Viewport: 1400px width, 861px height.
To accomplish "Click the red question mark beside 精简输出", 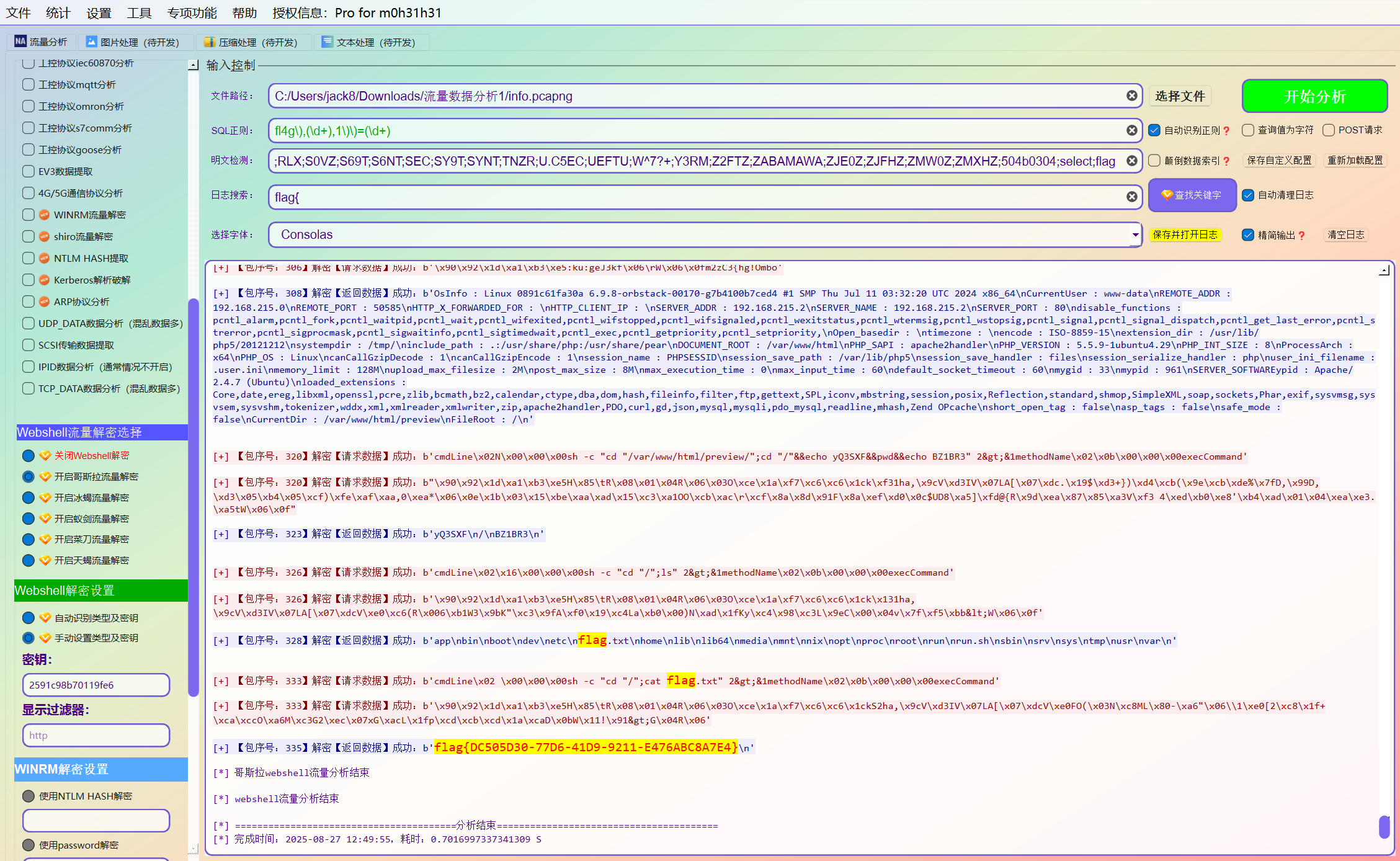I will (x=1301, y=235).
